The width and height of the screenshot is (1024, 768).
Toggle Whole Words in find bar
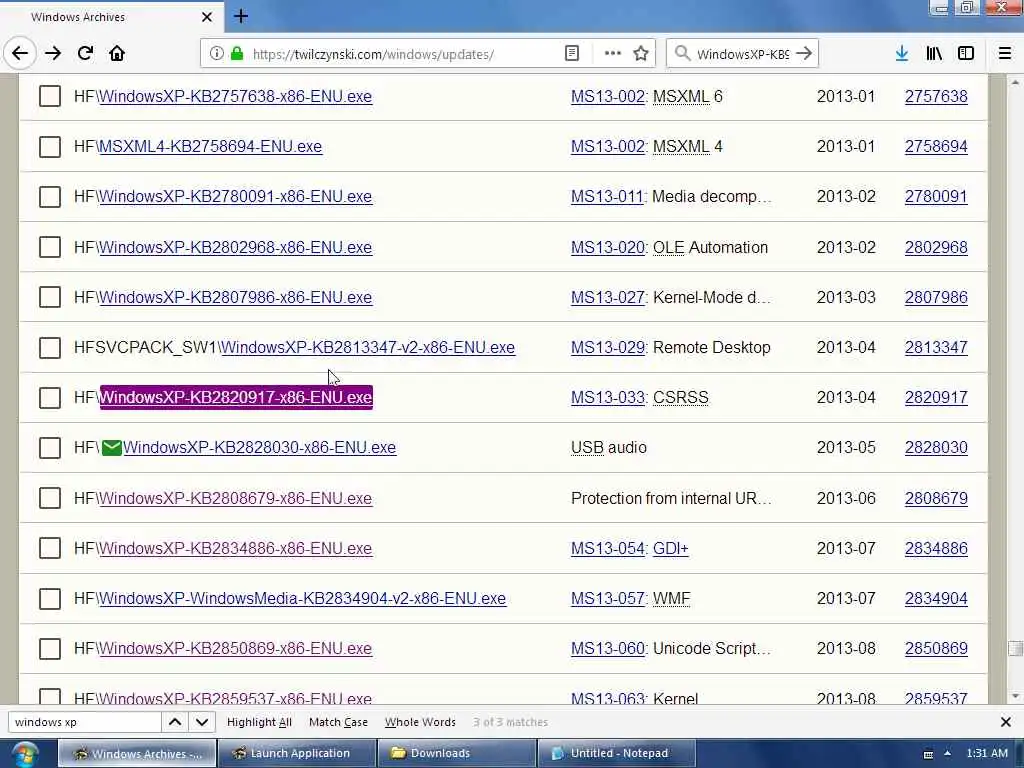[420, 722]
